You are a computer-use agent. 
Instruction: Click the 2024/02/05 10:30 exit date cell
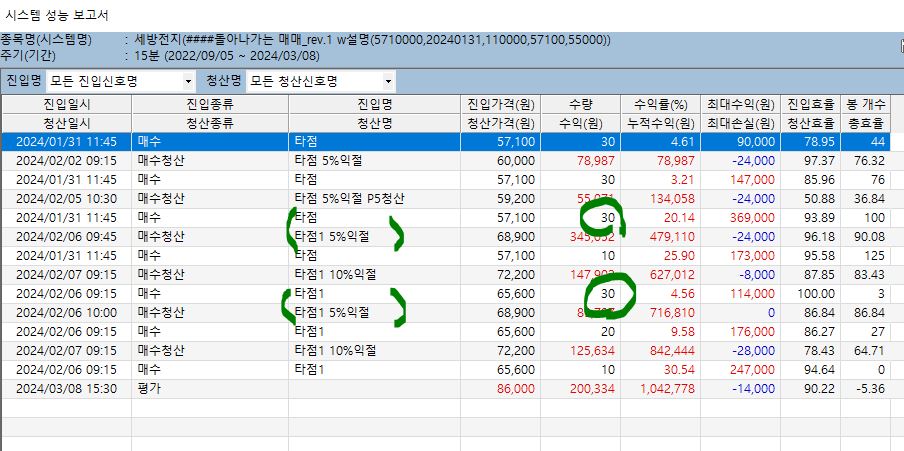pyautogui.click(x=65, y=198)
